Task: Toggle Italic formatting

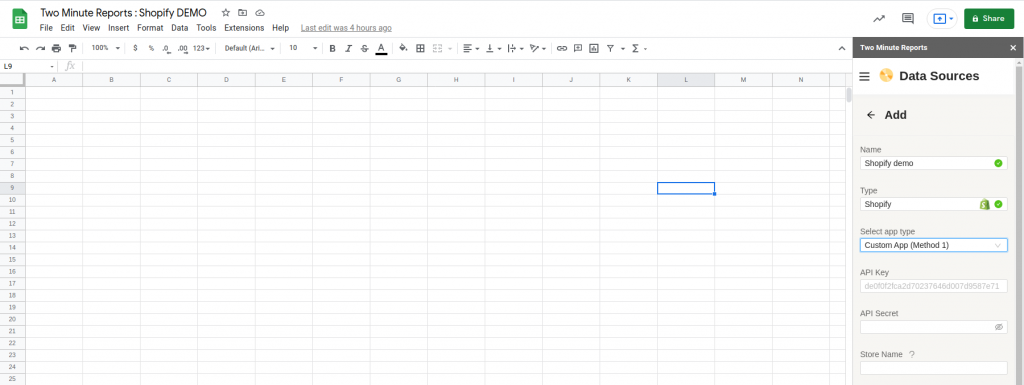Action: click(349, 48)
